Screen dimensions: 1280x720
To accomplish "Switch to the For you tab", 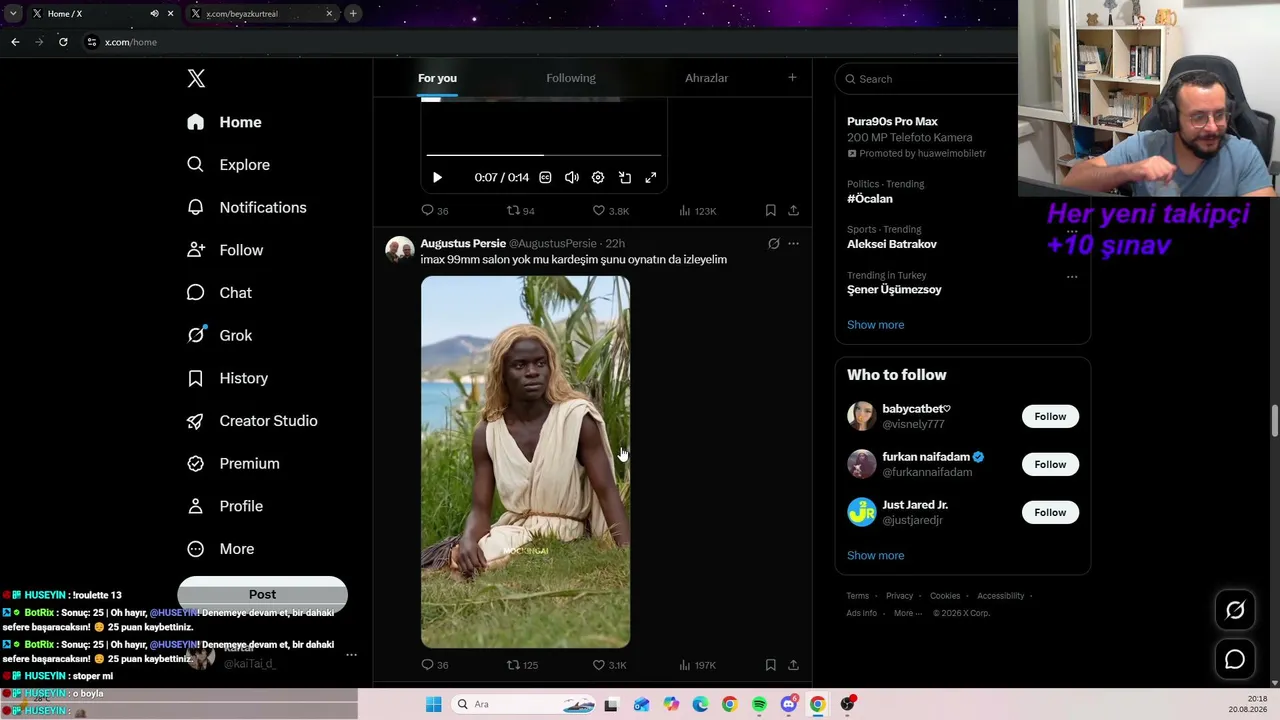I will pos(437,78).
